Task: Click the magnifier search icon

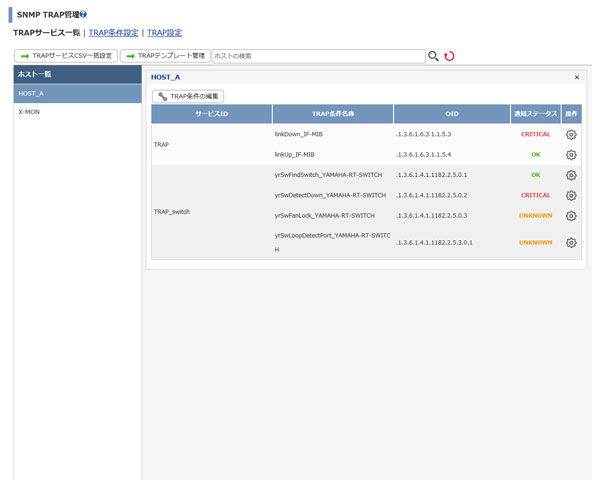Action: 433,56
